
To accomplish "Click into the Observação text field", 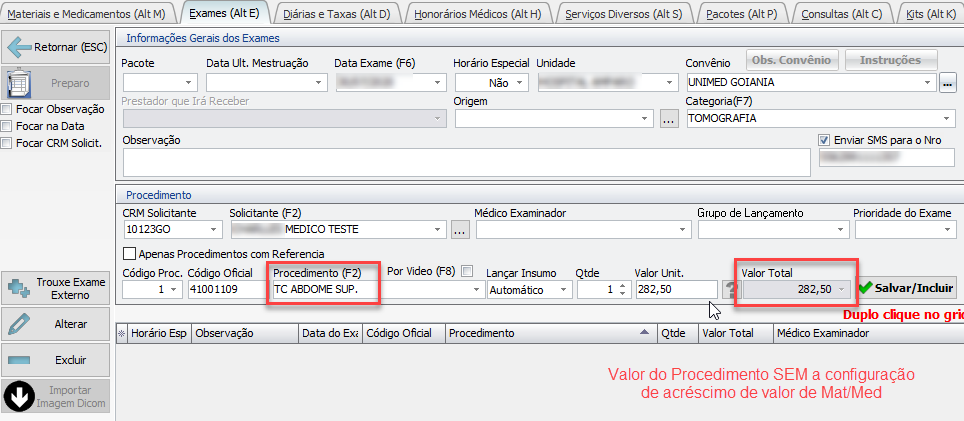I will click(465, 162).
